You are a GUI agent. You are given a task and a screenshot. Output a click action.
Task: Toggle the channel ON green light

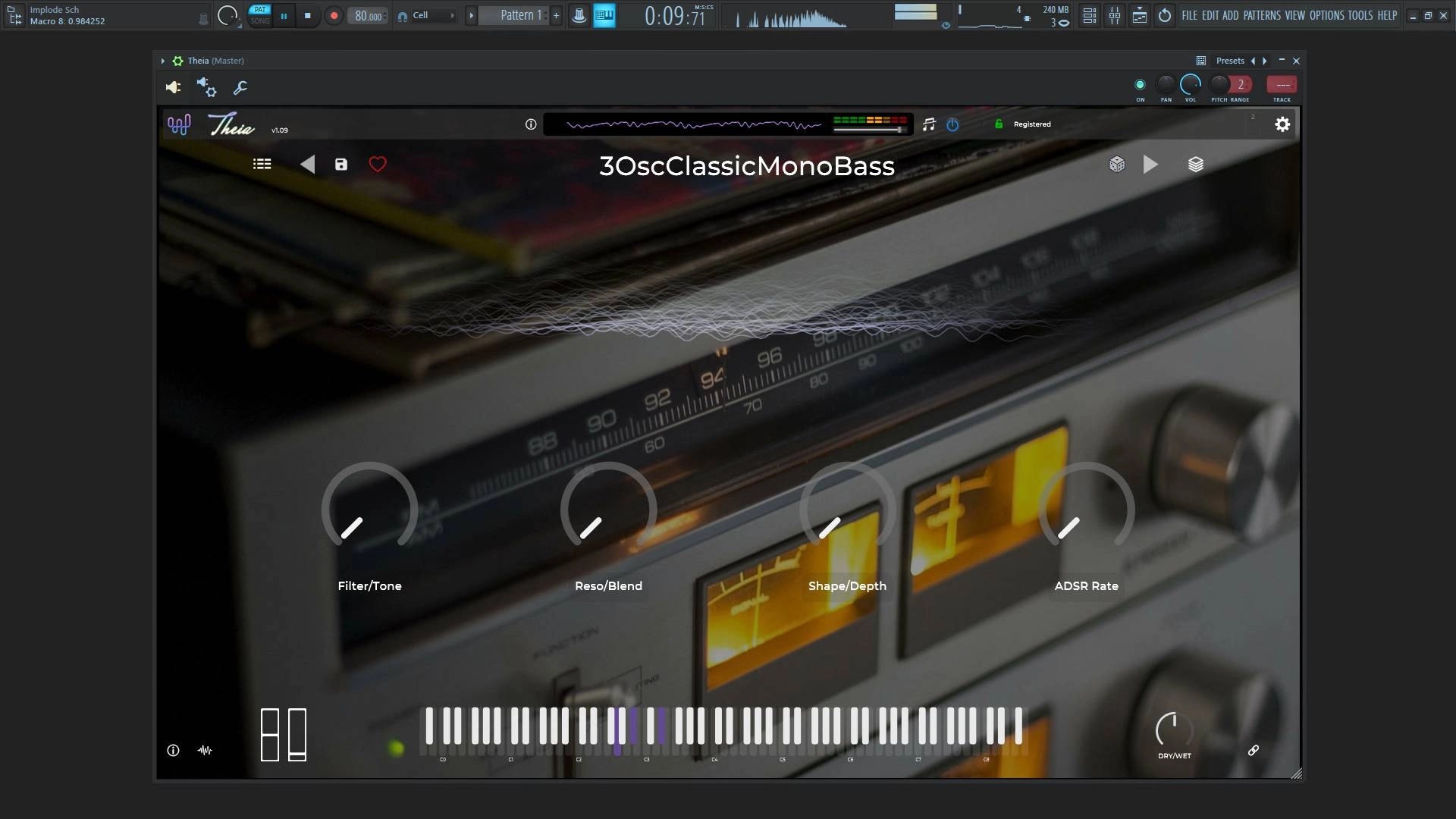coord(1140,84)
